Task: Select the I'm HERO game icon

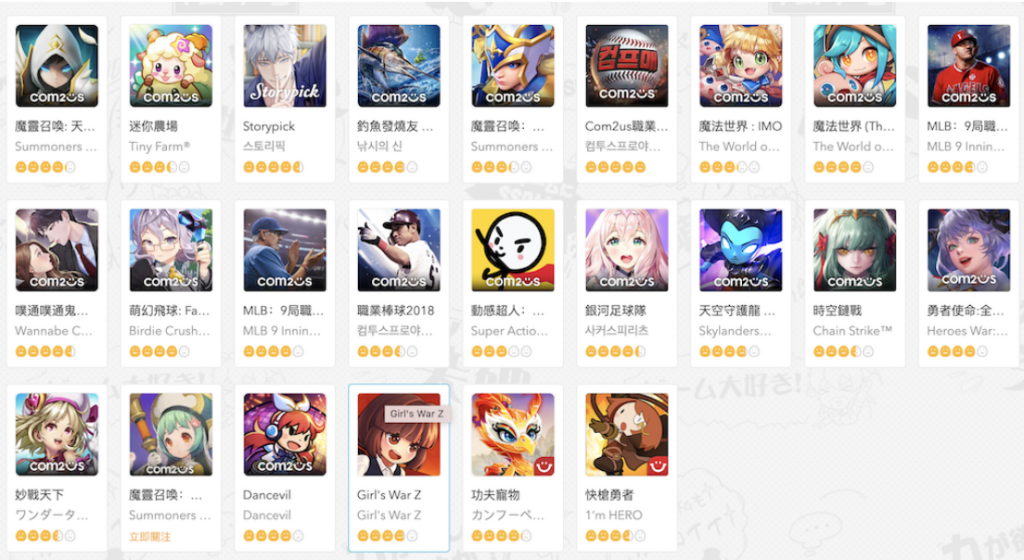Action: [x=626, y=435]
